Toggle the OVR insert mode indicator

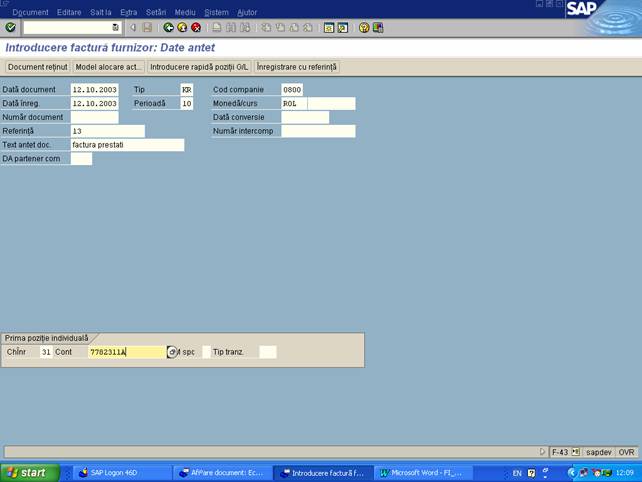pyautogui.click(x=626, y=452)
